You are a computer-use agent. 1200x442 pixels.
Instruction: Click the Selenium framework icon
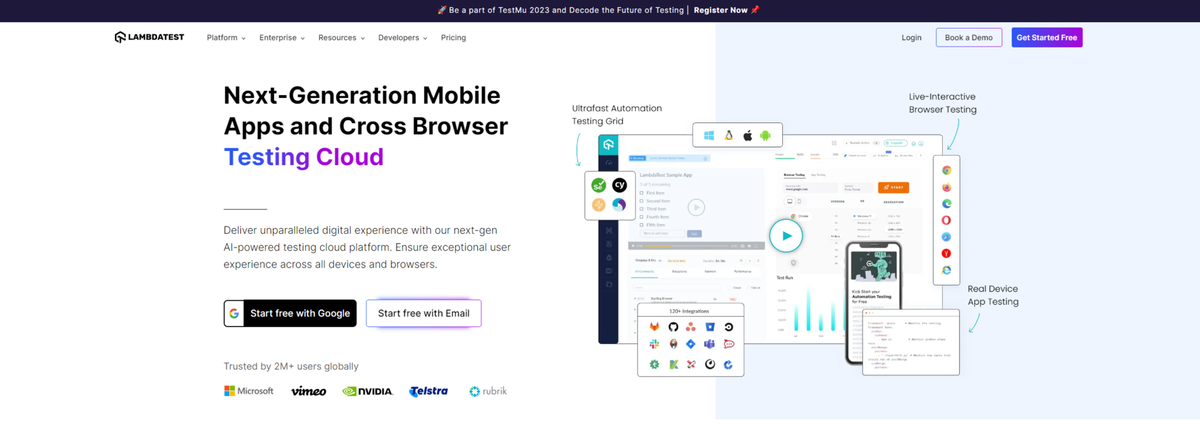pyautogui.click(x=599, y=185)
